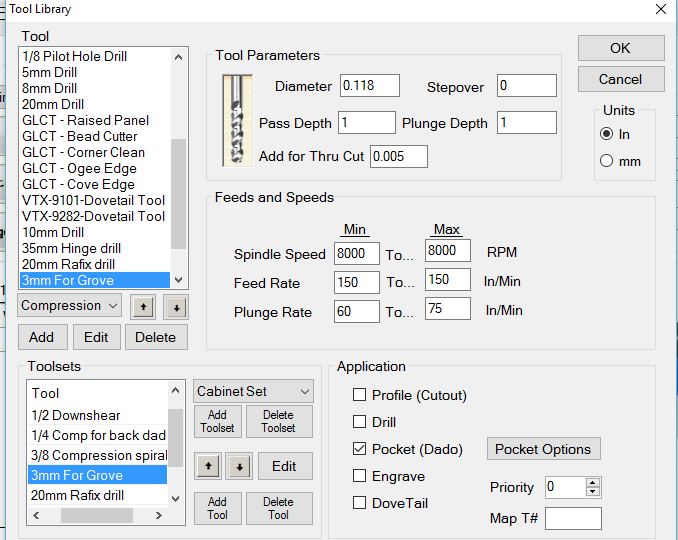
Task: Click the toolset move down arrow button
Action: click(x=238, y=466)
